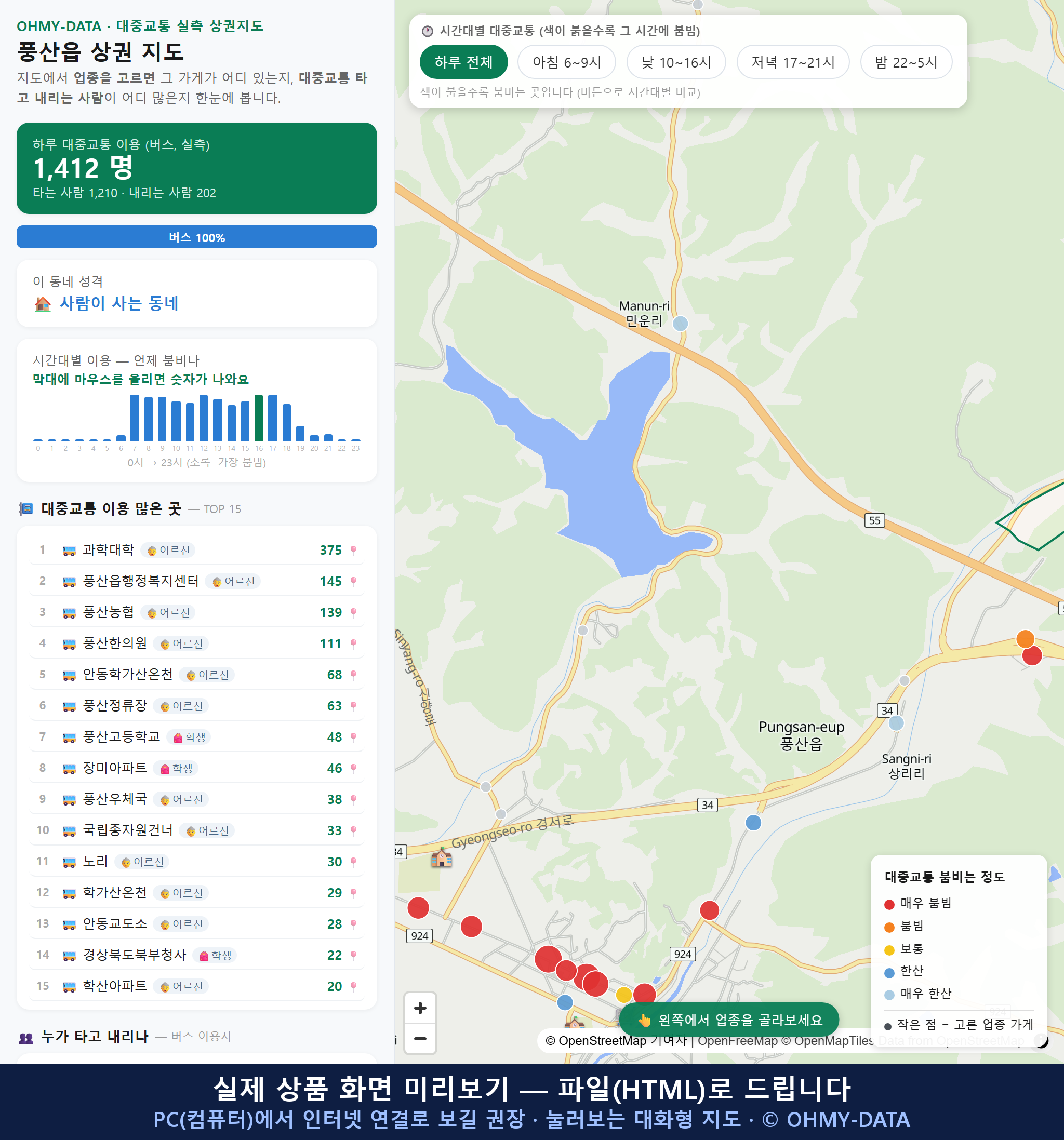Click the green peak-hour bar in chart
The image size is (1064, 1140).
[x=259, y=418]
